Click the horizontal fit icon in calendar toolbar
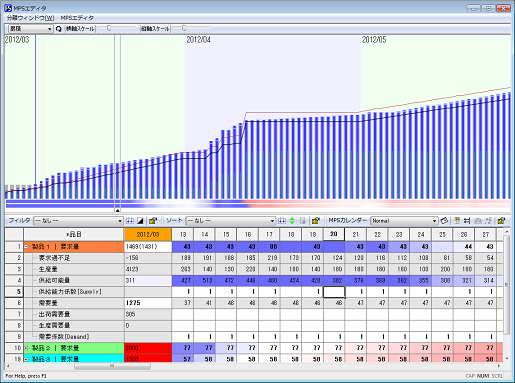Image resolution: width=515 pixels, height=383 pixels. [x=467, y=221]
